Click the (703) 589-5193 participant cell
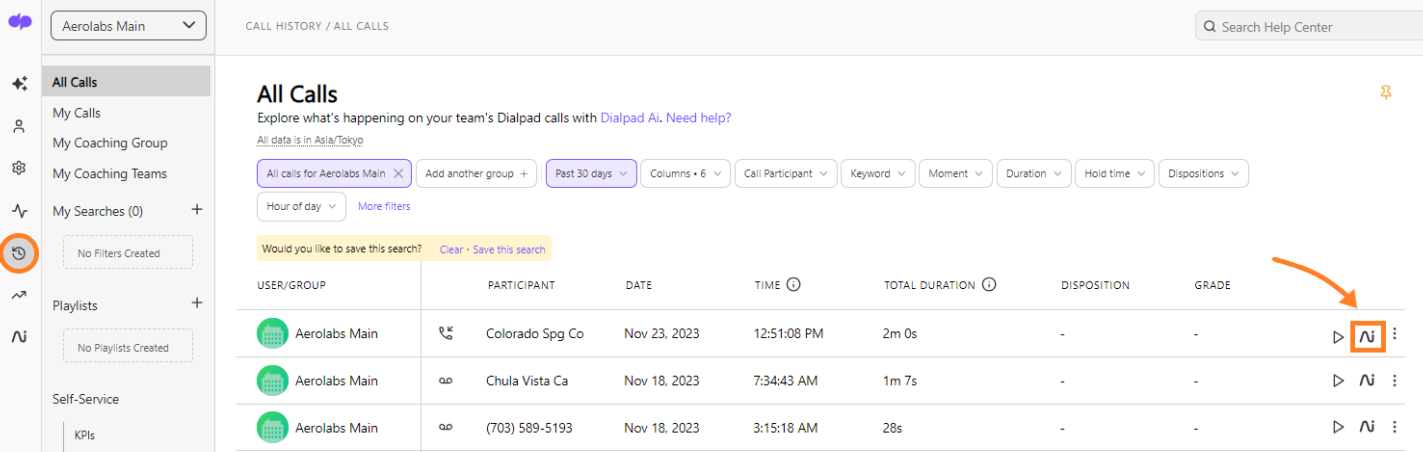This screenshot has width=1423, height=452. 529,427
